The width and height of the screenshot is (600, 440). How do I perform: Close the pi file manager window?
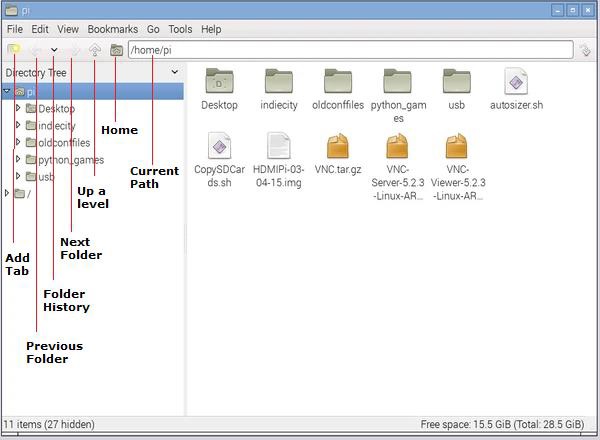(x=588, y=10)
